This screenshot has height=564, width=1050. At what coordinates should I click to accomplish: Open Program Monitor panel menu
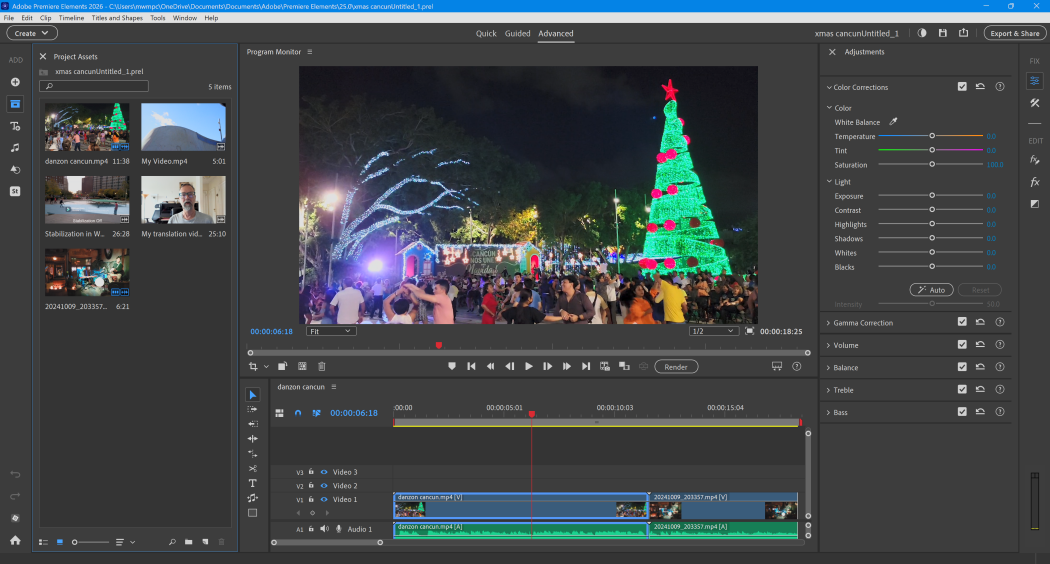pos(309,52)
